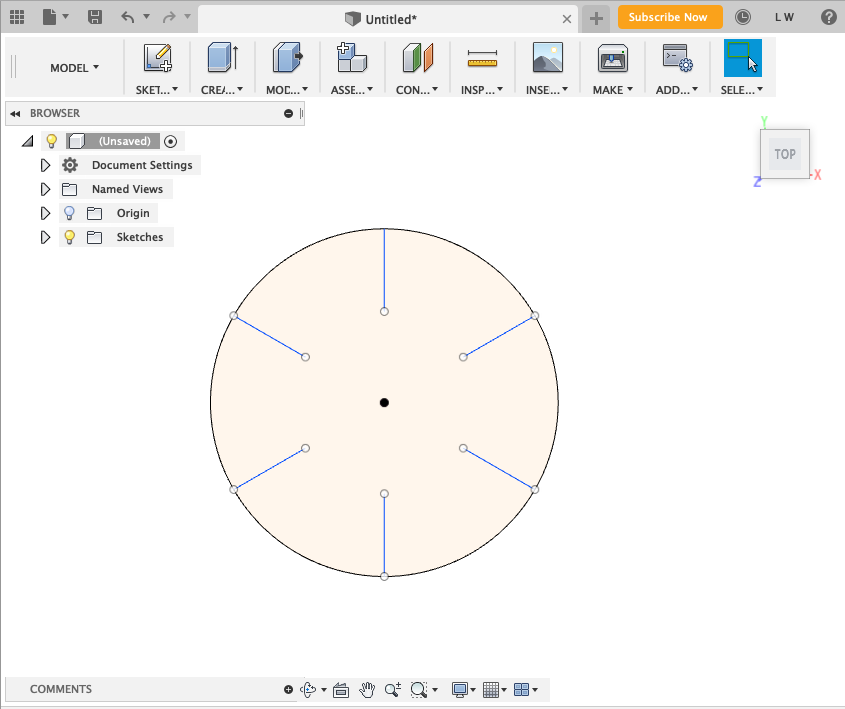Redo the last undone action
This screenshot has height=709, width=845.
coord(169,17)
